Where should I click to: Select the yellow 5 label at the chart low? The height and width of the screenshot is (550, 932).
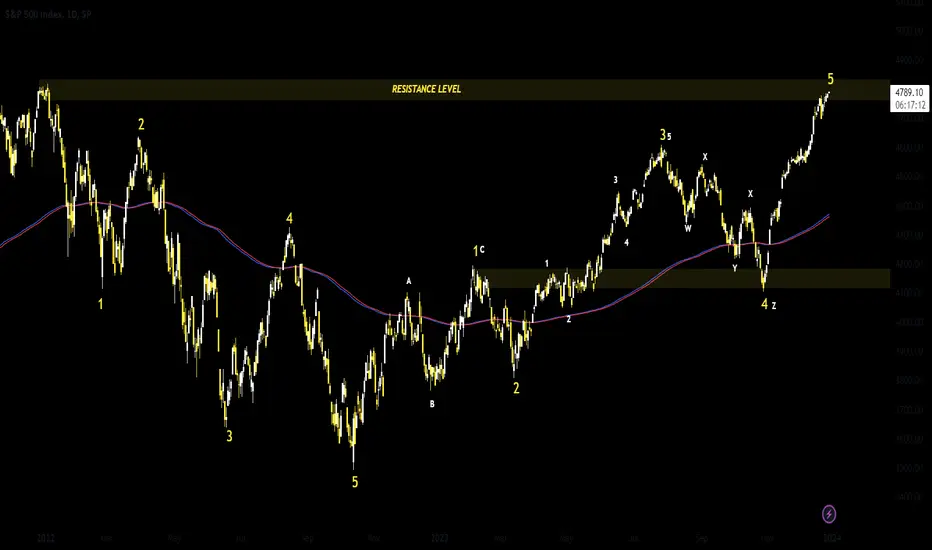(355, 482)
